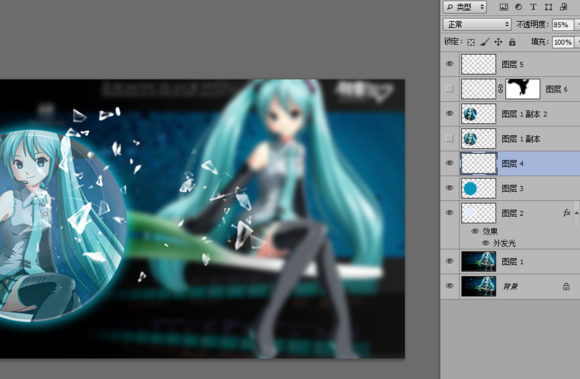Filter layers by adjustment layer icon
The height and width of the screenshot is (379, 580).
pos(518,7)
